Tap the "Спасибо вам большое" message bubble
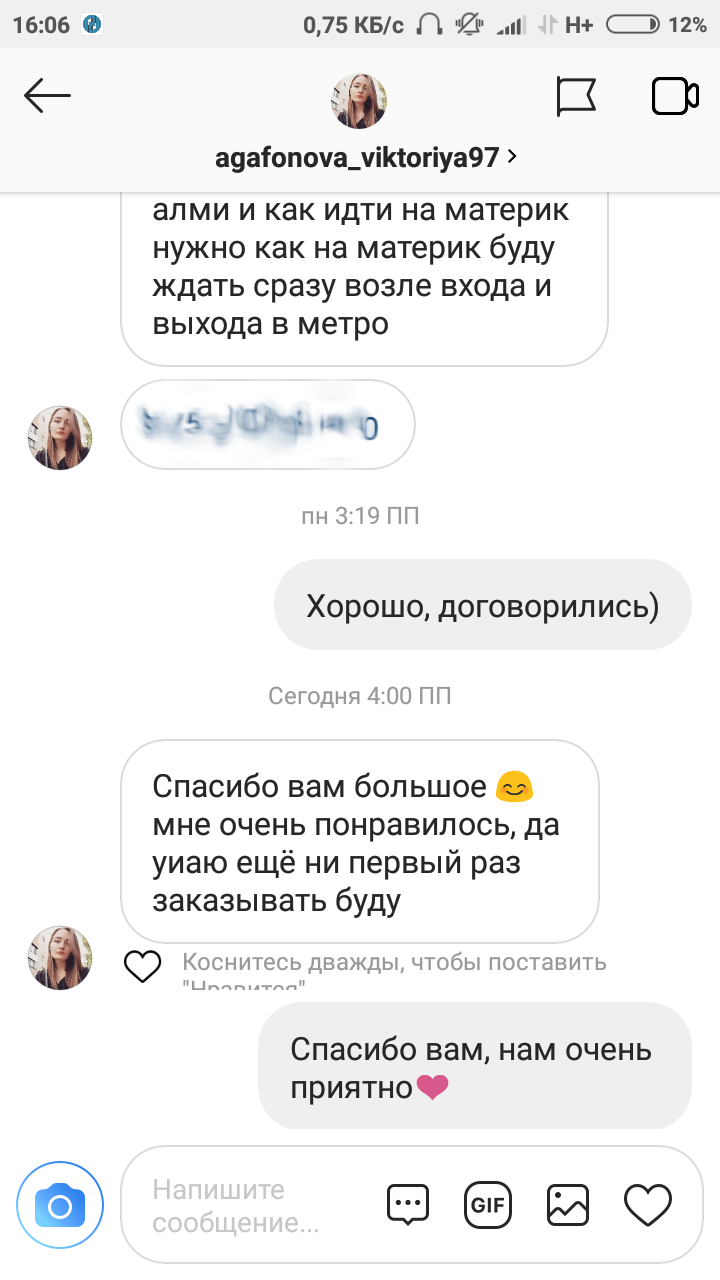The image size is (720, 1280). coord(360,841)
